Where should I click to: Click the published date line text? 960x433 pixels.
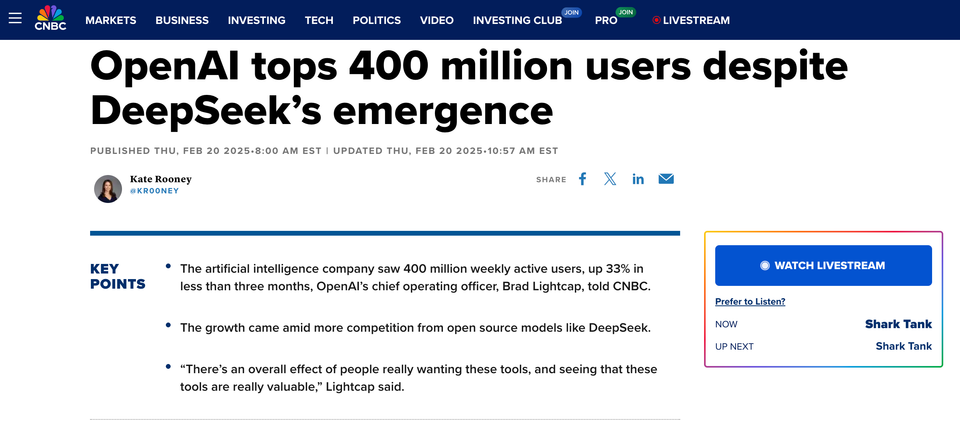pos(324,151)
